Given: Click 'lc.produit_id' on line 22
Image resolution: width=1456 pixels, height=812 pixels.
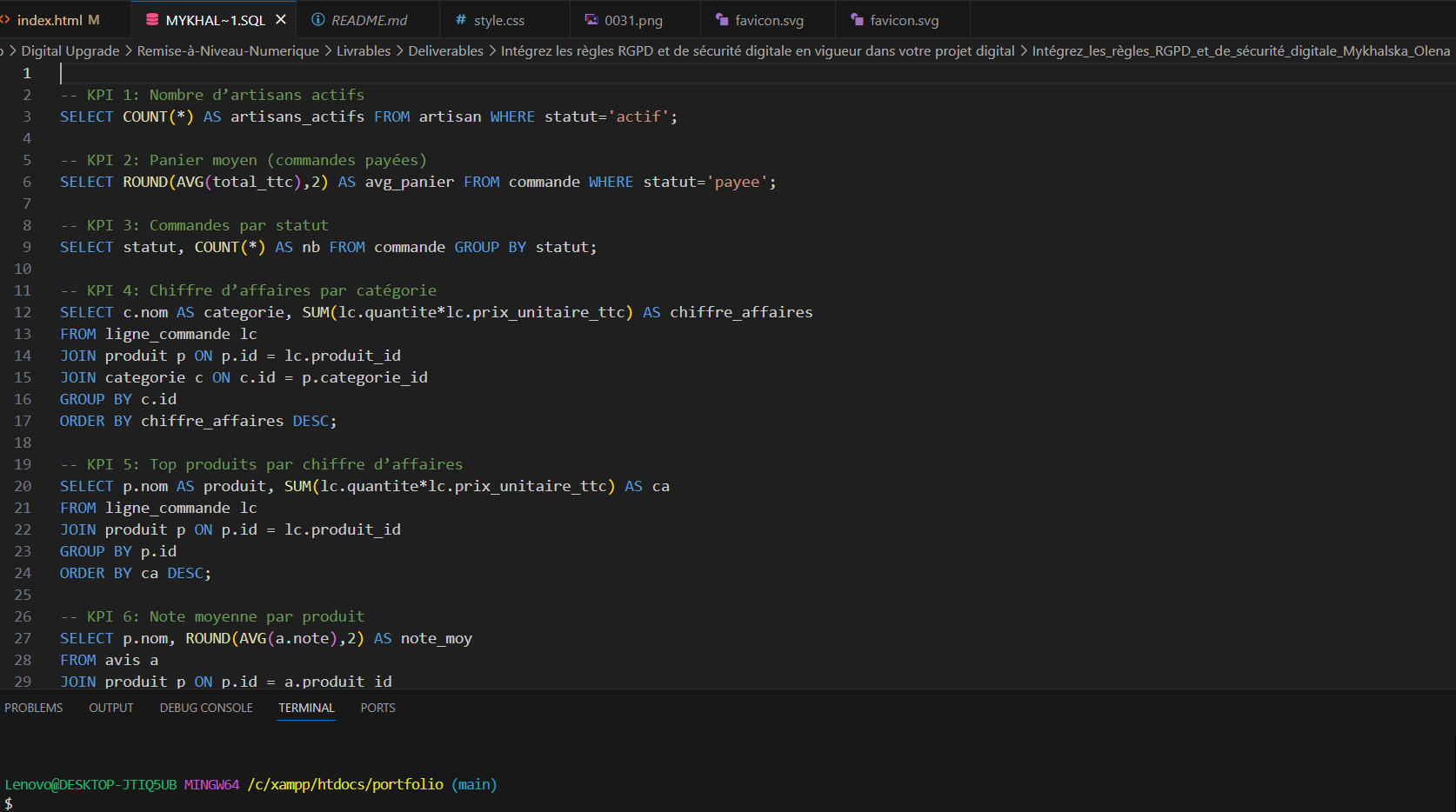Looking at the screenshot, I should [x=343, y=529].
